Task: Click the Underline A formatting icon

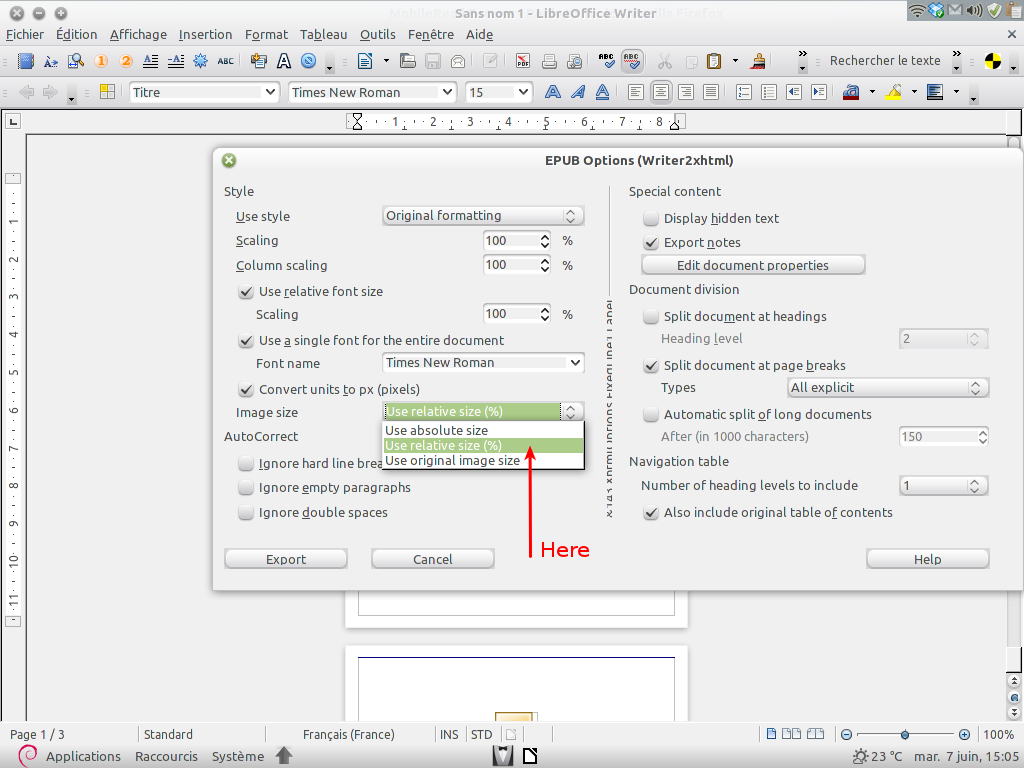Action: (x=602, y=92)
